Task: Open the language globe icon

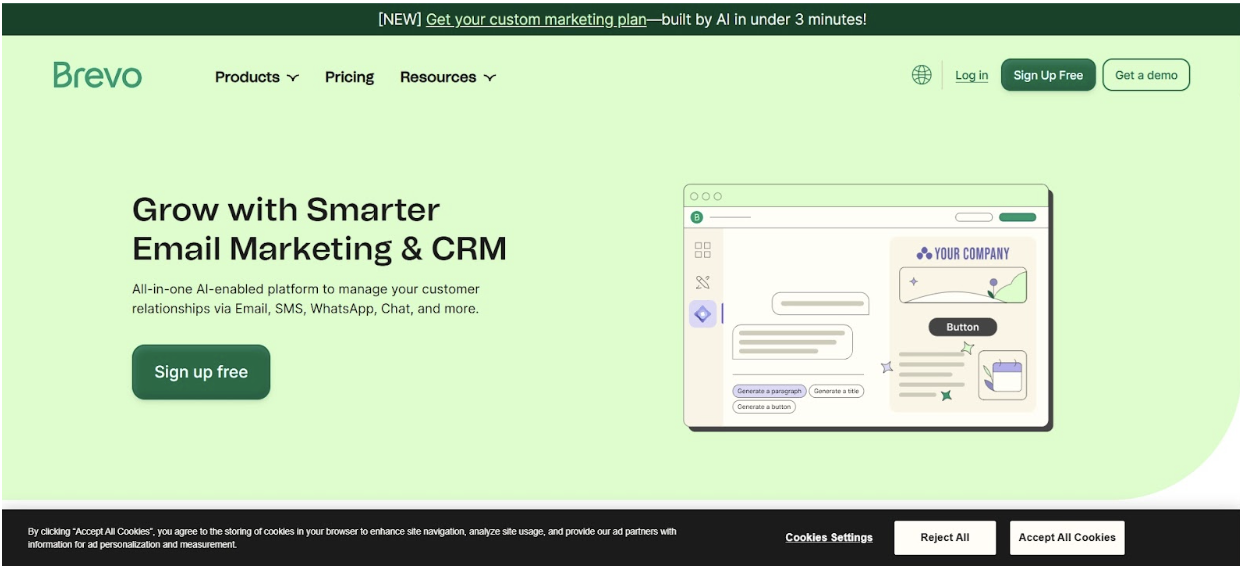Action: click(x=921, y=75)
